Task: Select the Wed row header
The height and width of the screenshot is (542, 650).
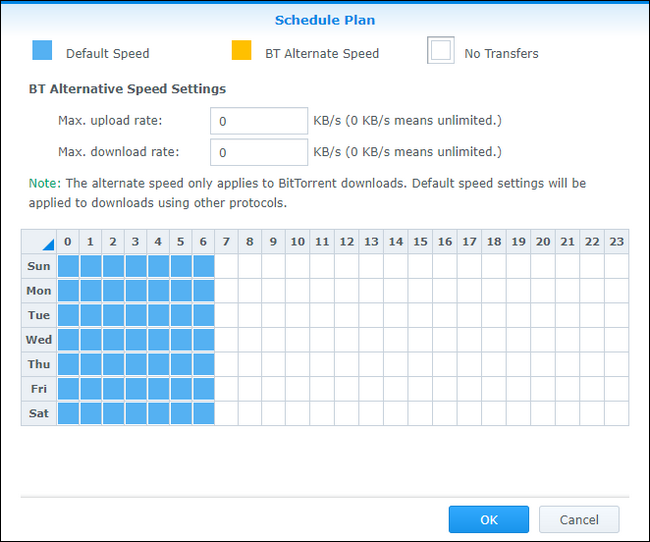Action: 39,340
